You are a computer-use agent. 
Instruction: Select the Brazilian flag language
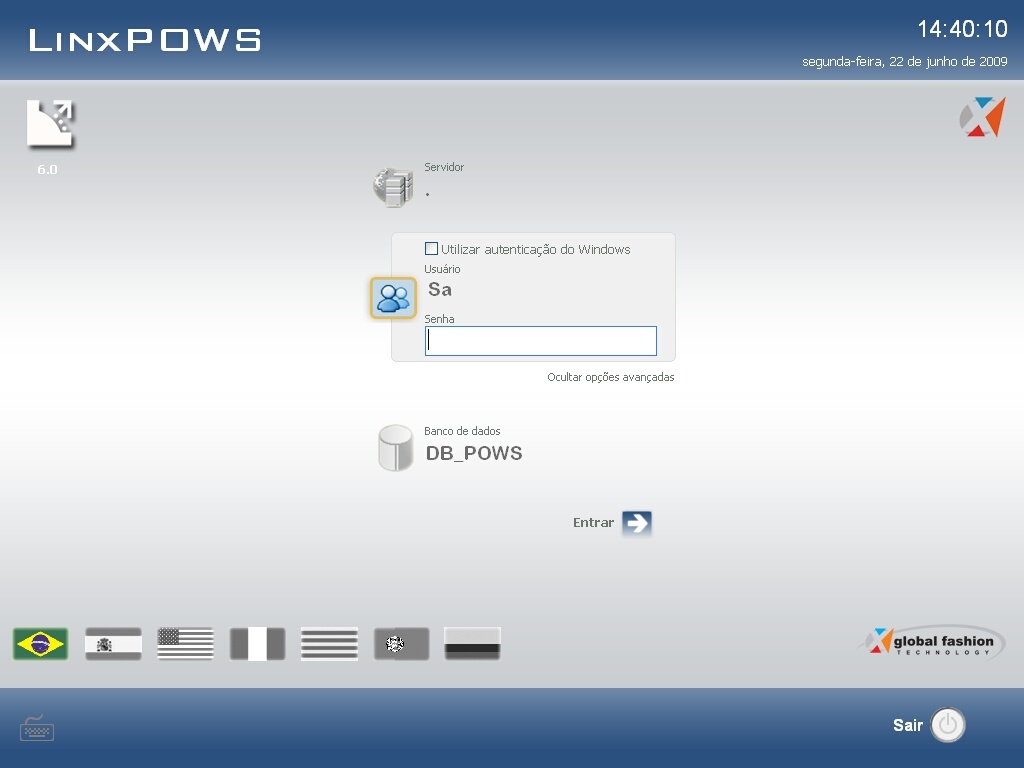coord(40,644)
